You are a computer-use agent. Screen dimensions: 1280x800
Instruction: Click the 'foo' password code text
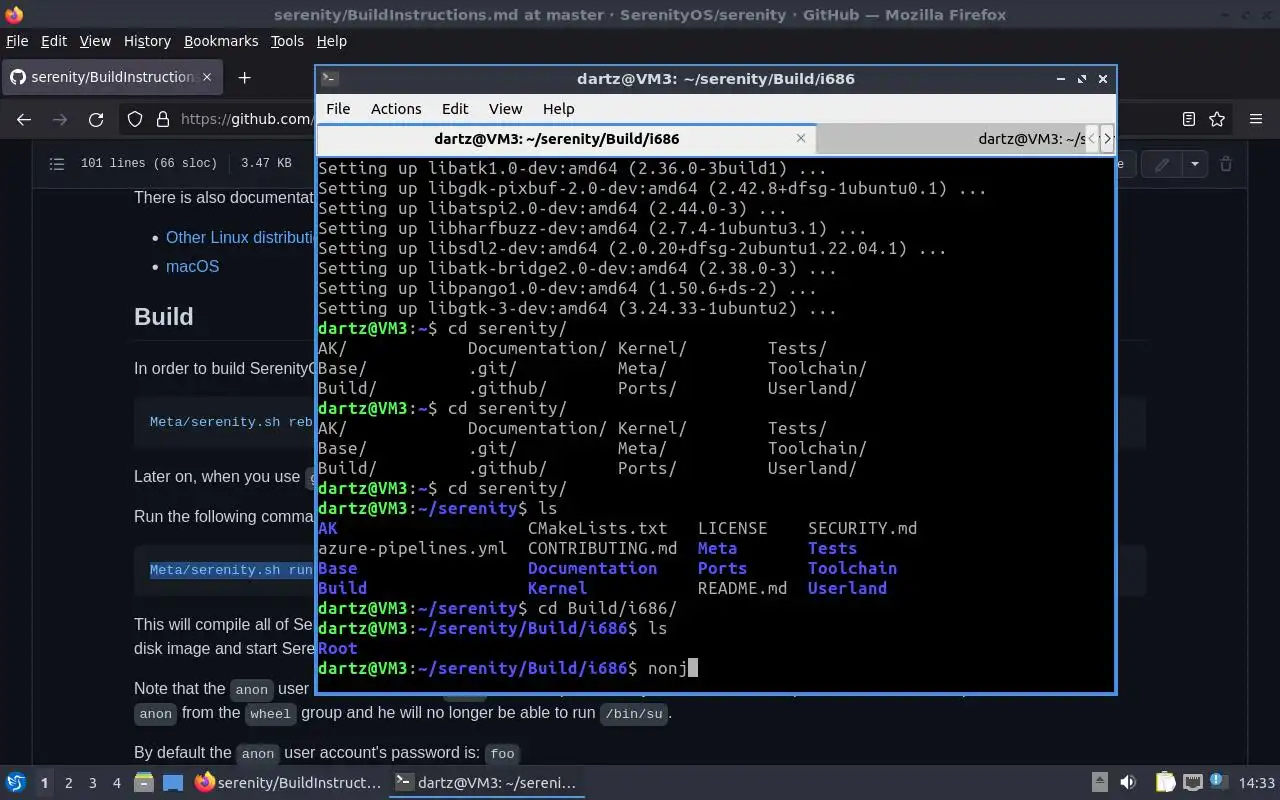(x=502, y=754)
